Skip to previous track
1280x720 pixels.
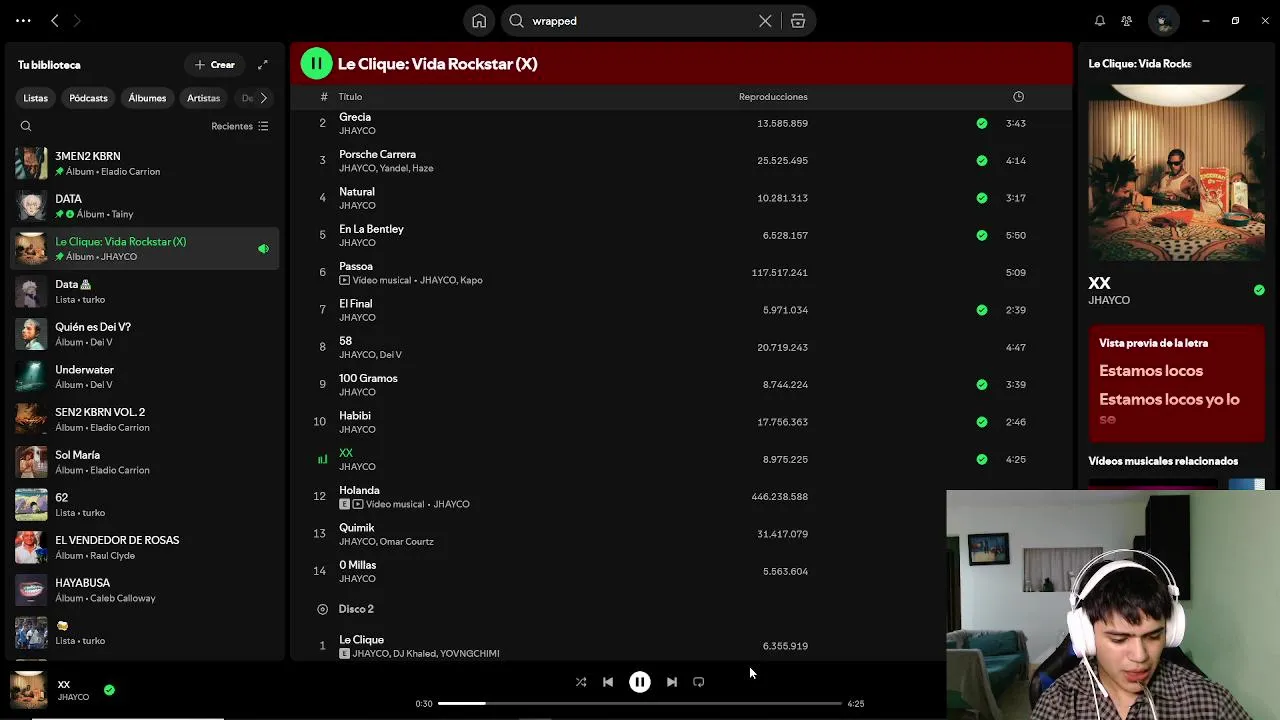click(608, 682)
